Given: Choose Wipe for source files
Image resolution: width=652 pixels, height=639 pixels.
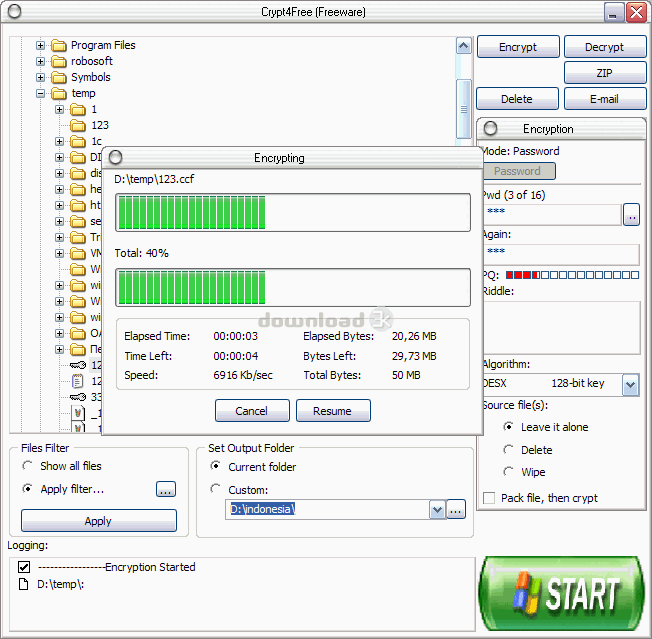Looking at the screenshot, I should point(509,472).
